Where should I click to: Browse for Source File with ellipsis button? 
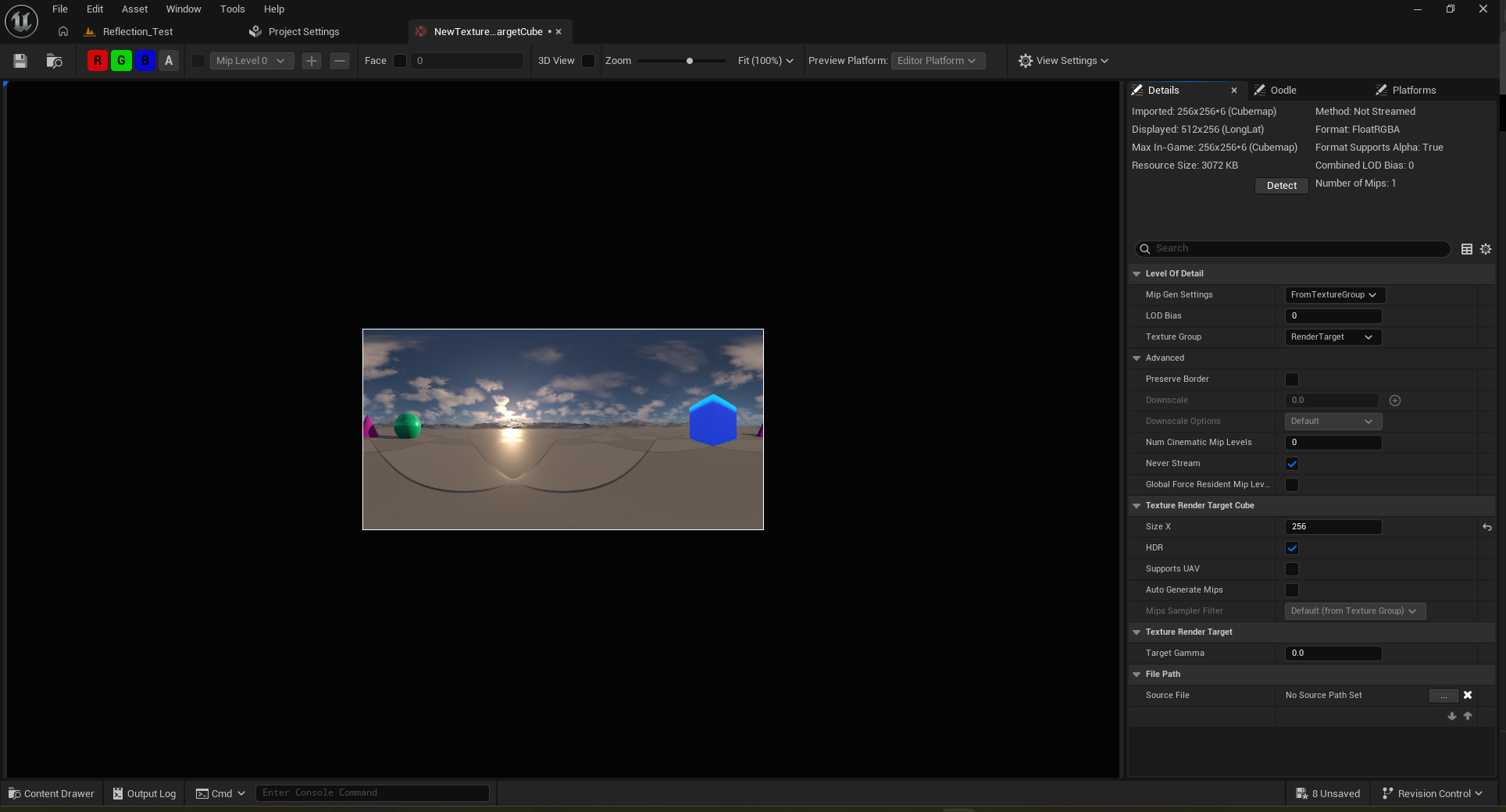1444,696
